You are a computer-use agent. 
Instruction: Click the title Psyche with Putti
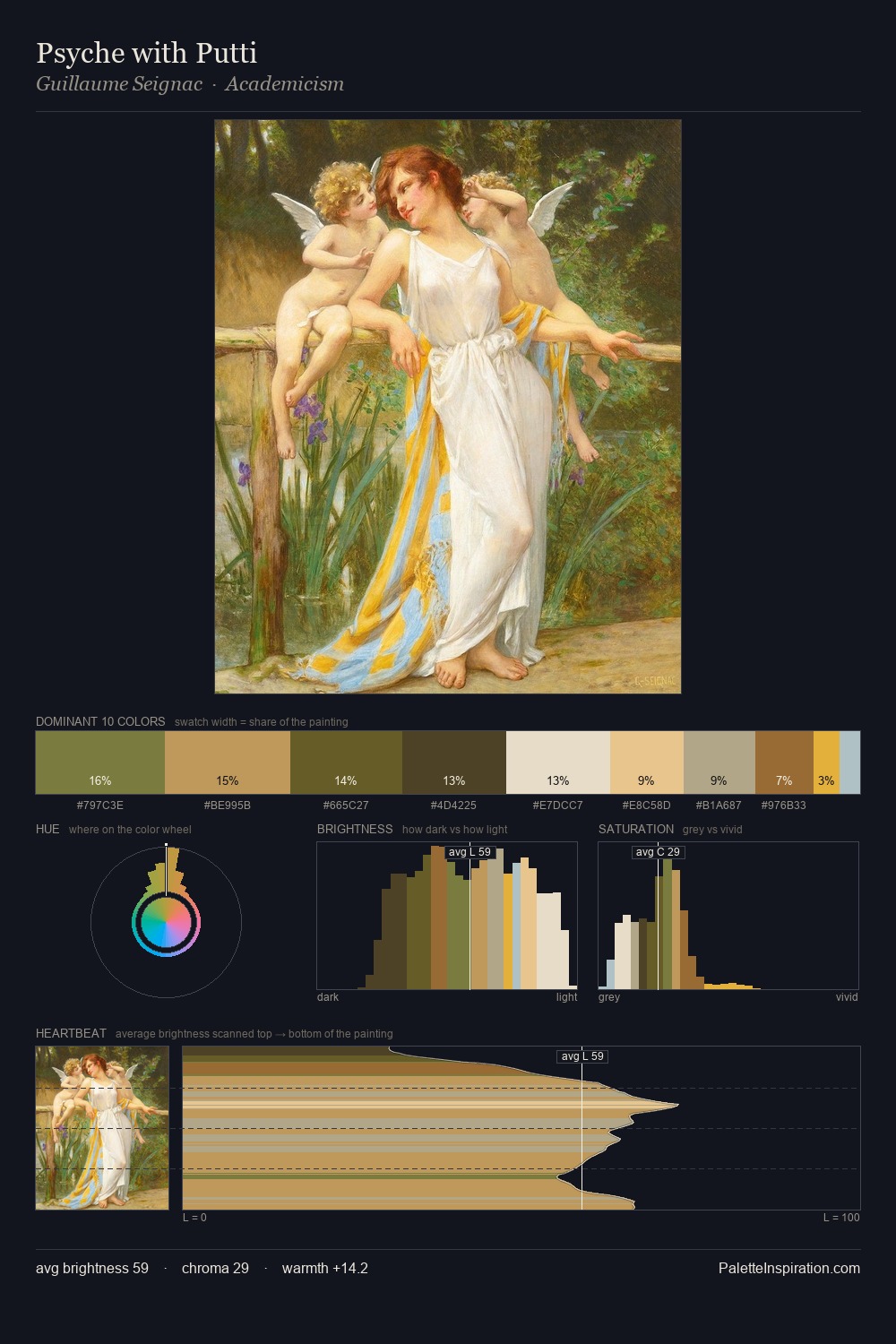[x=147, y=53]
